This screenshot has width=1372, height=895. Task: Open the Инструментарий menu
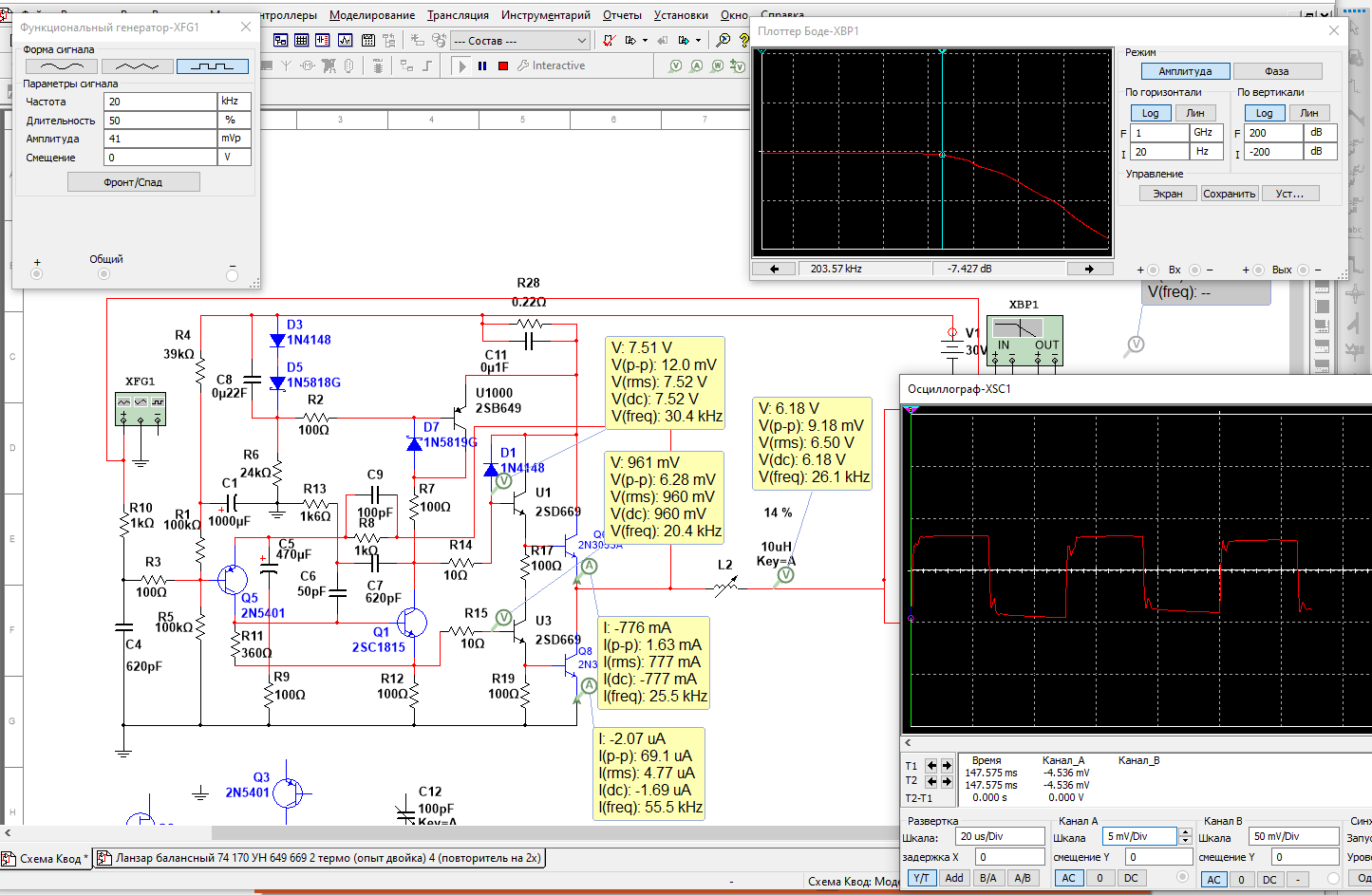(546, 15)
